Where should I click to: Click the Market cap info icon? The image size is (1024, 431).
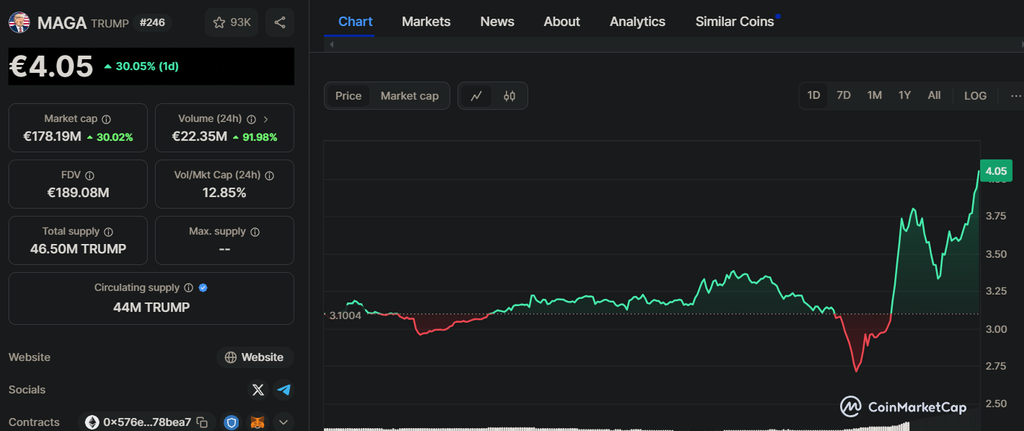(106, 119)
